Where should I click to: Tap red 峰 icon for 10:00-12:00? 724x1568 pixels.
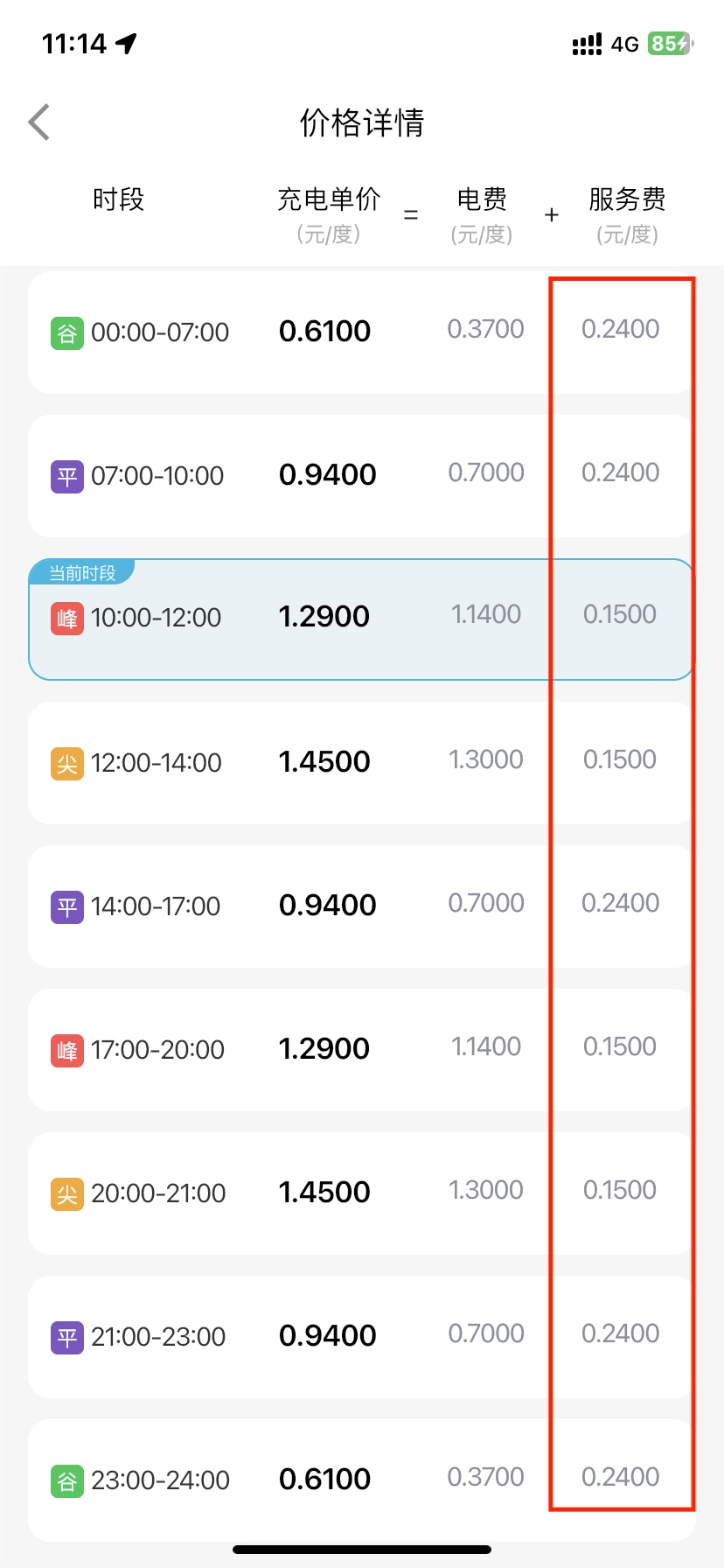67,619
